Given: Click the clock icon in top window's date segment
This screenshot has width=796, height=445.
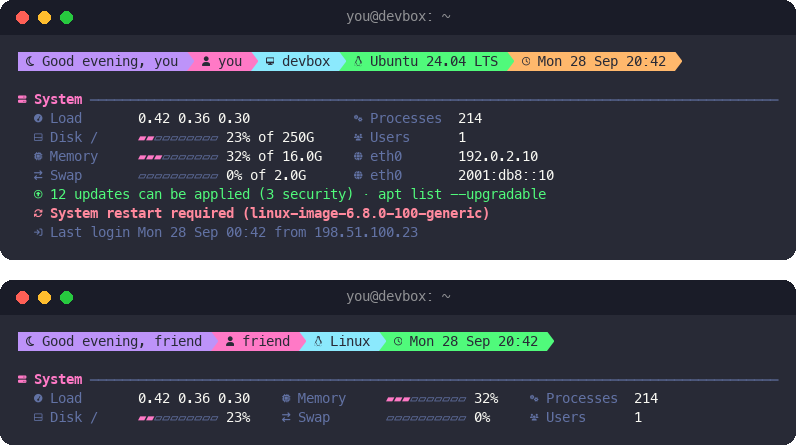Looking at the screenshot, I should coord(526,61).
